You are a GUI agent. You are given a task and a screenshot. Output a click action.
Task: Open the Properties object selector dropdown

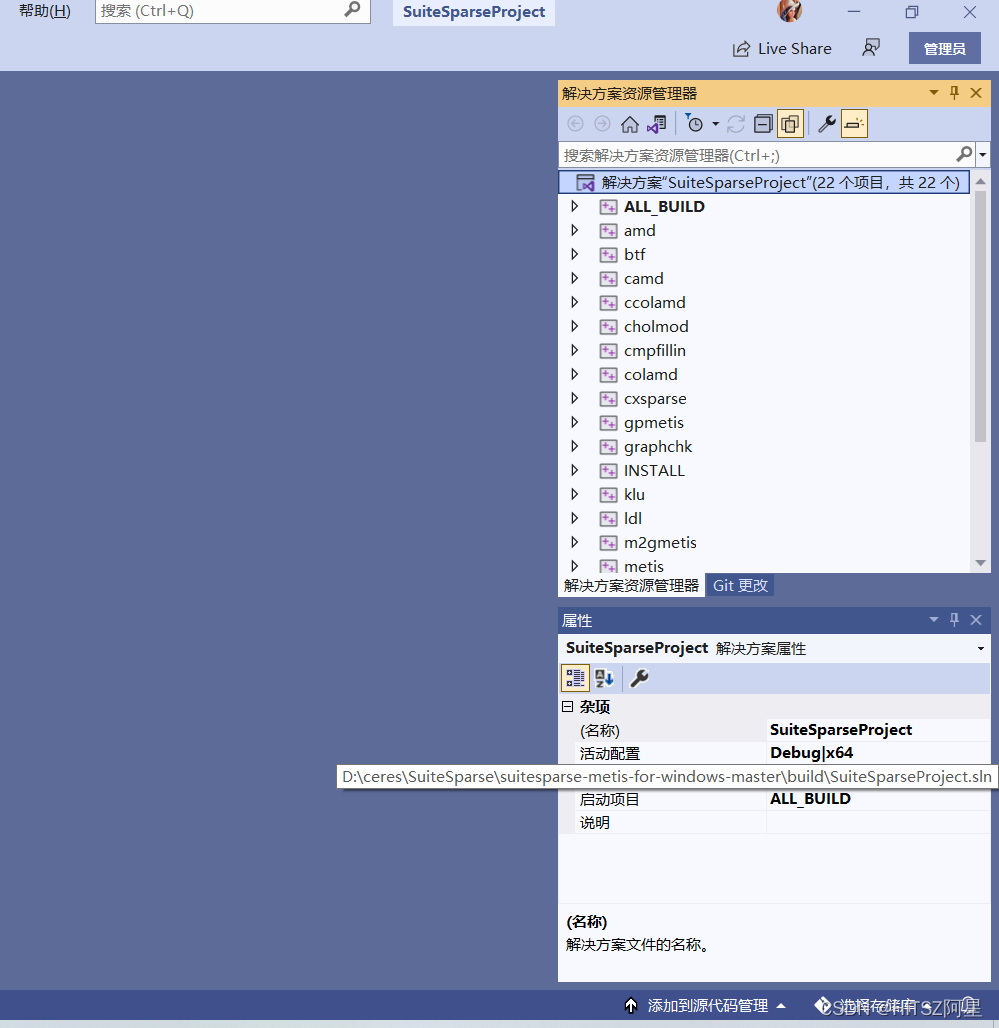point(981,648)
